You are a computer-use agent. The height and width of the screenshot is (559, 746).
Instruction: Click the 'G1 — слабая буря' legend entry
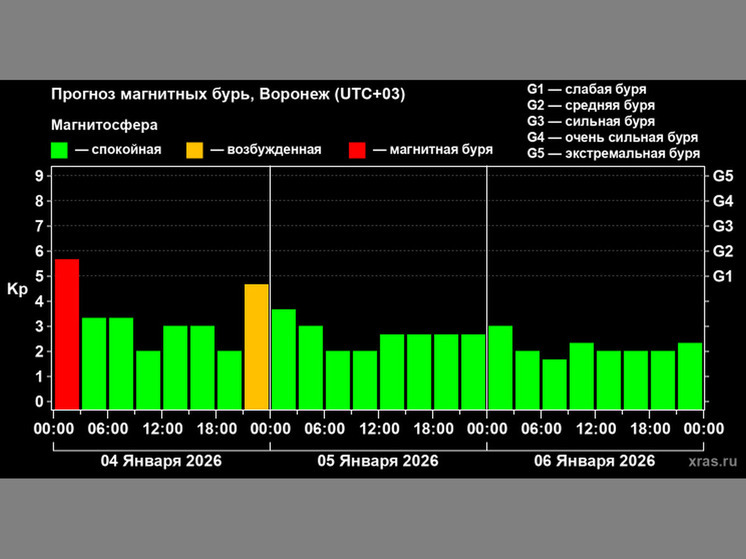click(x=585, y=88)
